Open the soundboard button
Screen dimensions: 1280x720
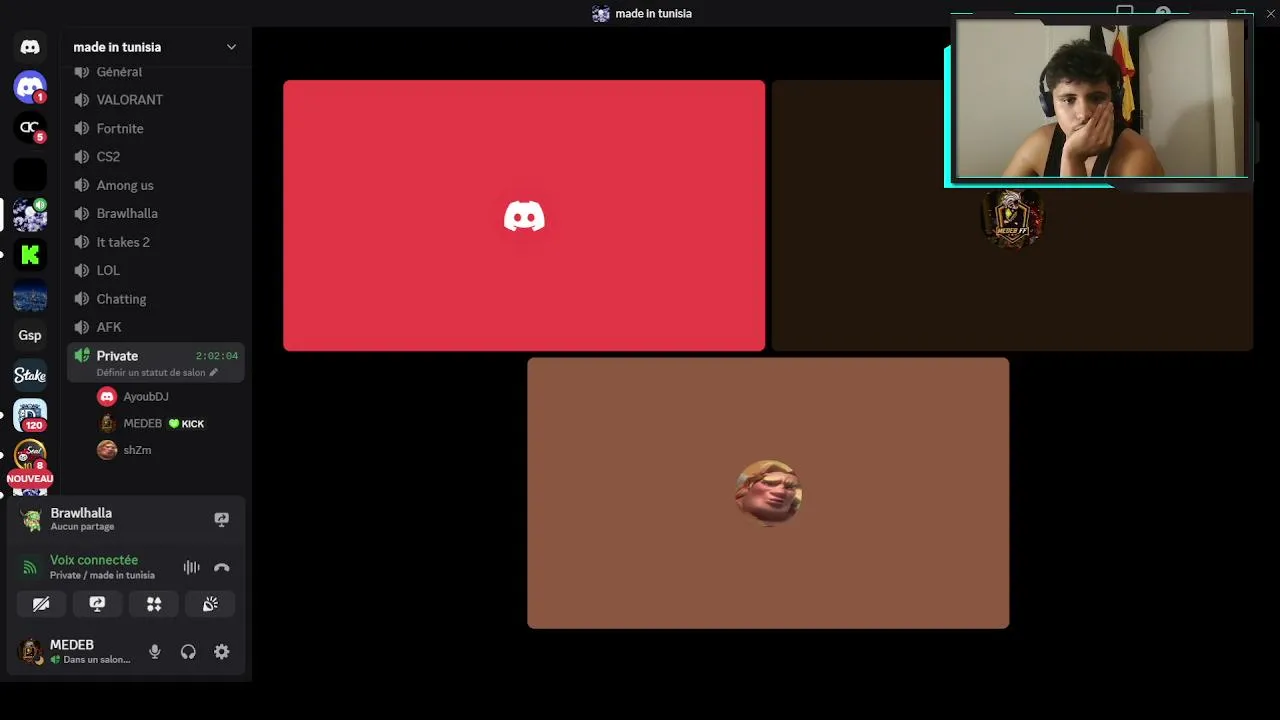point(210,604)
